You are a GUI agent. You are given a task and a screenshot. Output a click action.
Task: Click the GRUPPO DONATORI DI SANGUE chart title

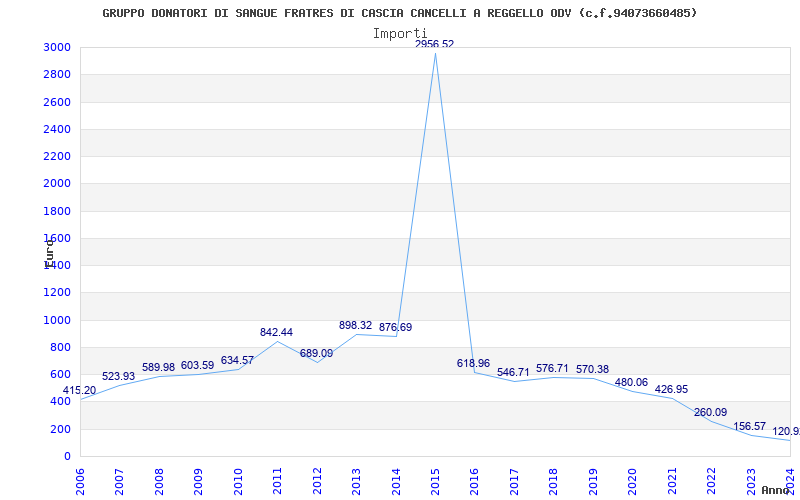coord(399,13)
